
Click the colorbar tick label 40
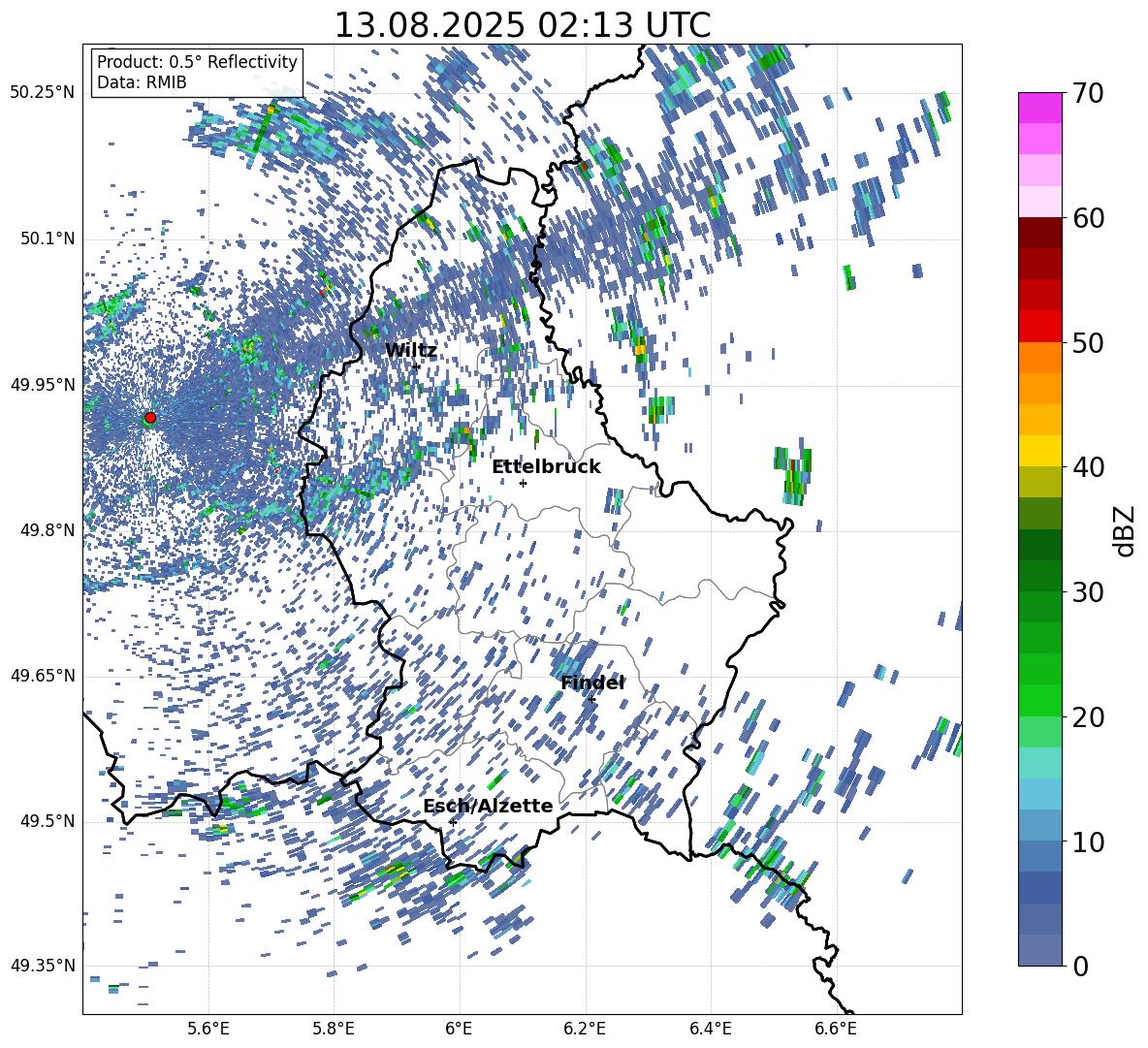[x=1087, y=467]
